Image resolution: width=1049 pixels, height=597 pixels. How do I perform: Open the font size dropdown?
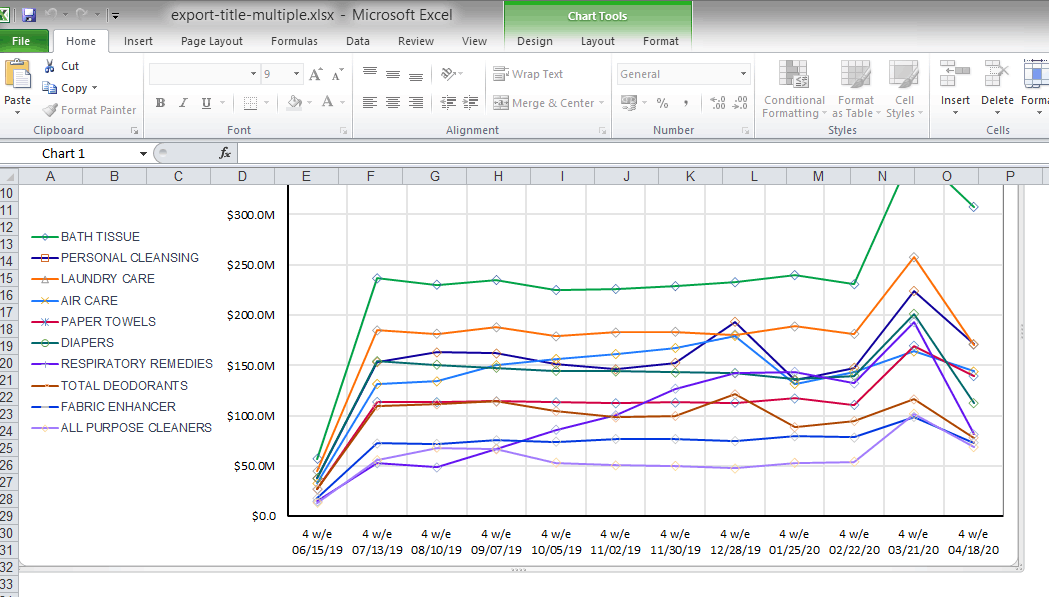point(297,74)
